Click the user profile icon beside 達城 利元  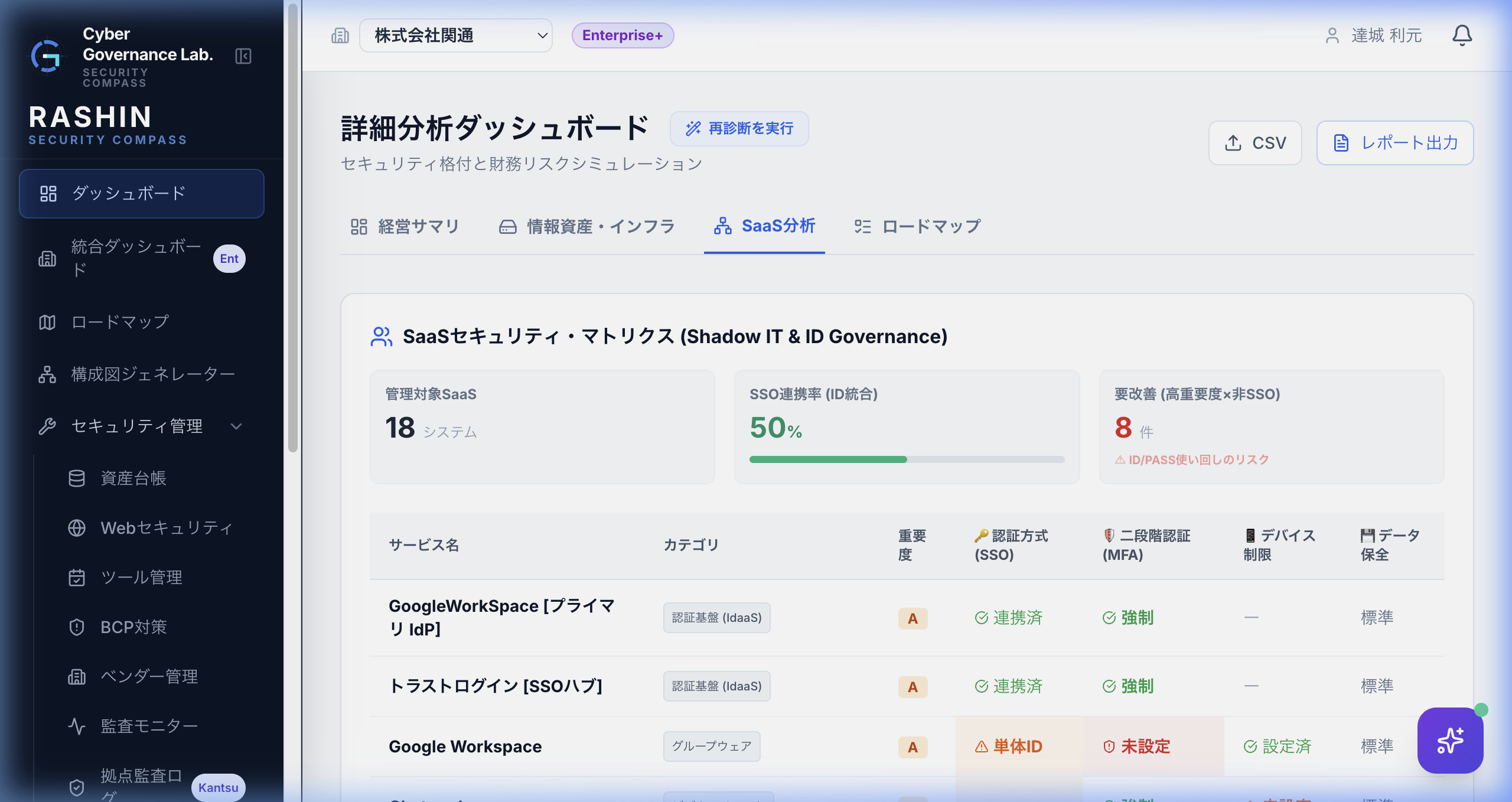[x=1332, y=35]
